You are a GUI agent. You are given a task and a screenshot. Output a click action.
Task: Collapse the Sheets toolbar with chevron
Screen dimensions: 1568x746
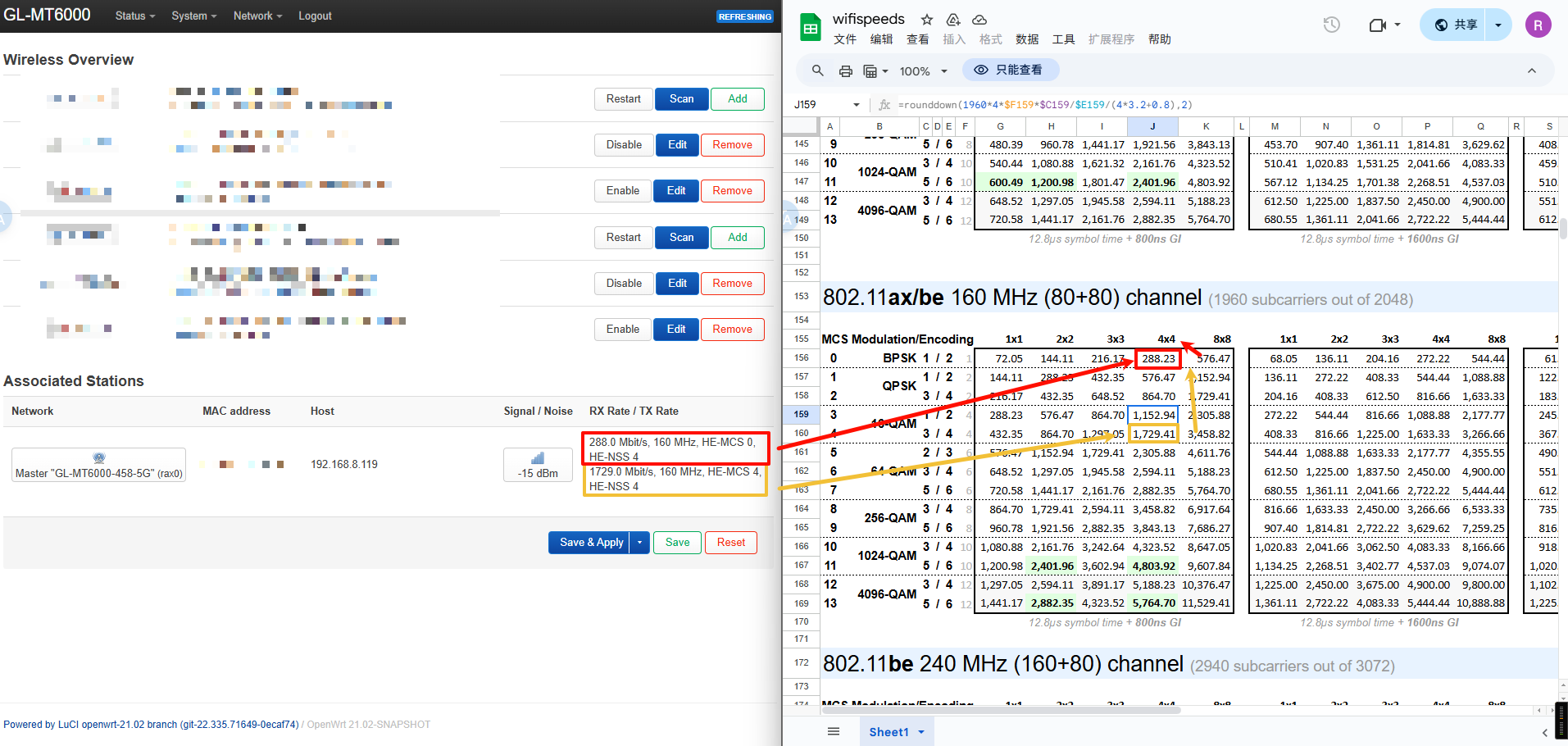pyautogui.click(x=1531, y=71)
